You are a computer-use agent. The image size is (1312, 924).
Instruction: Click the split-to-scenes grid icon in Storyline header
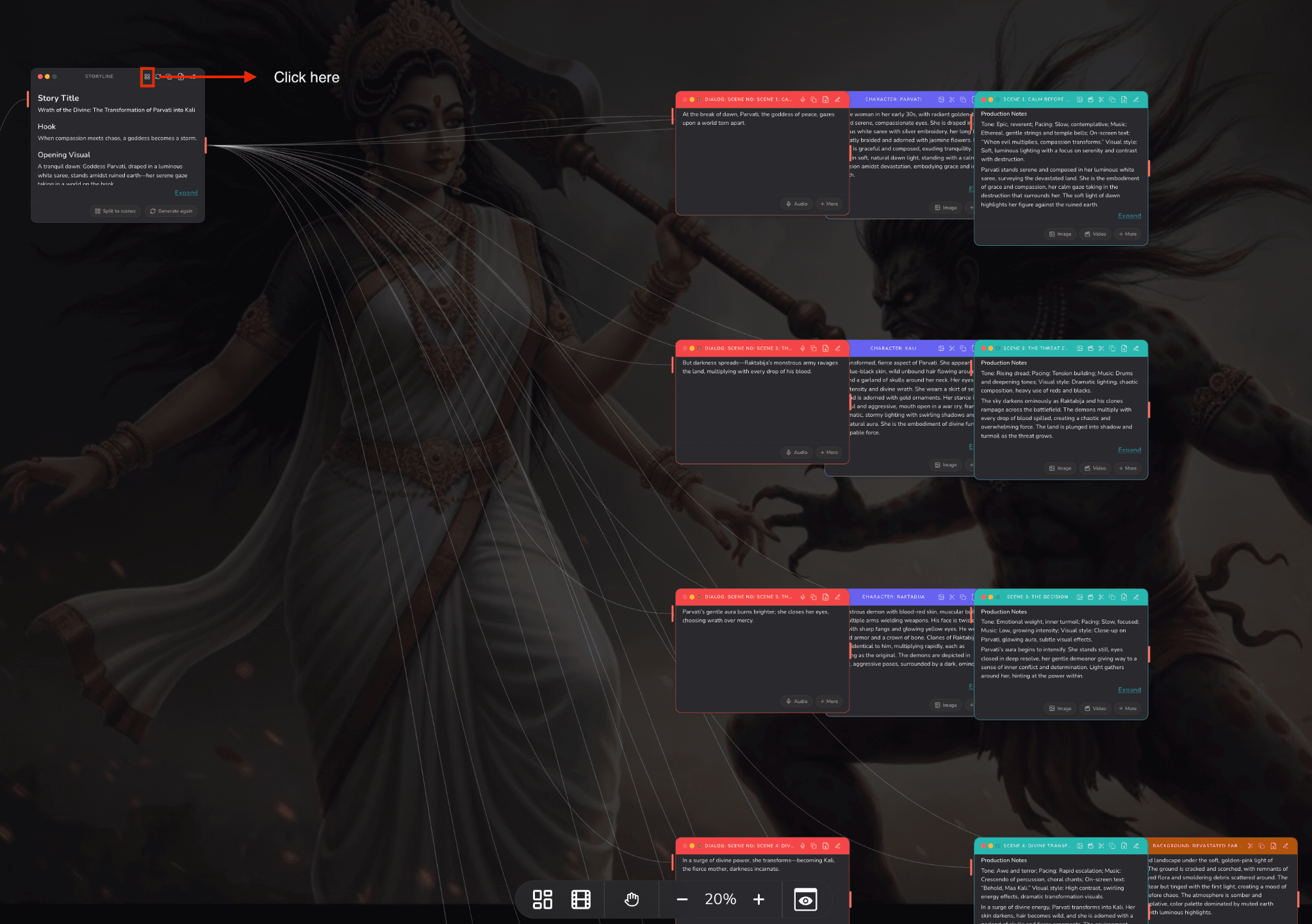147,77
